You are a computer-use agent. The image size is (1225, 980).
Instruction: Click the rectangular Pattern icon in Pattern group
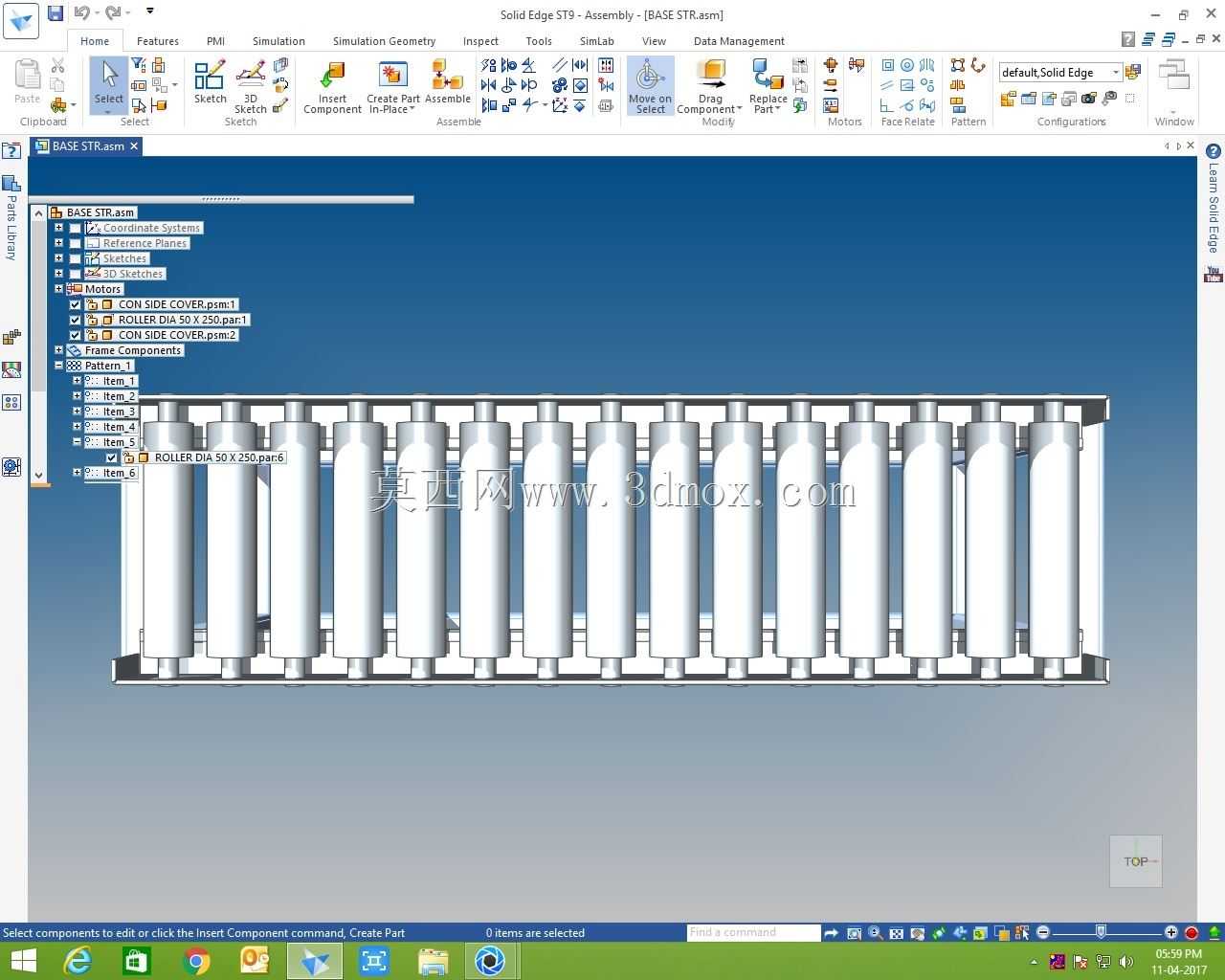[958, 65]
